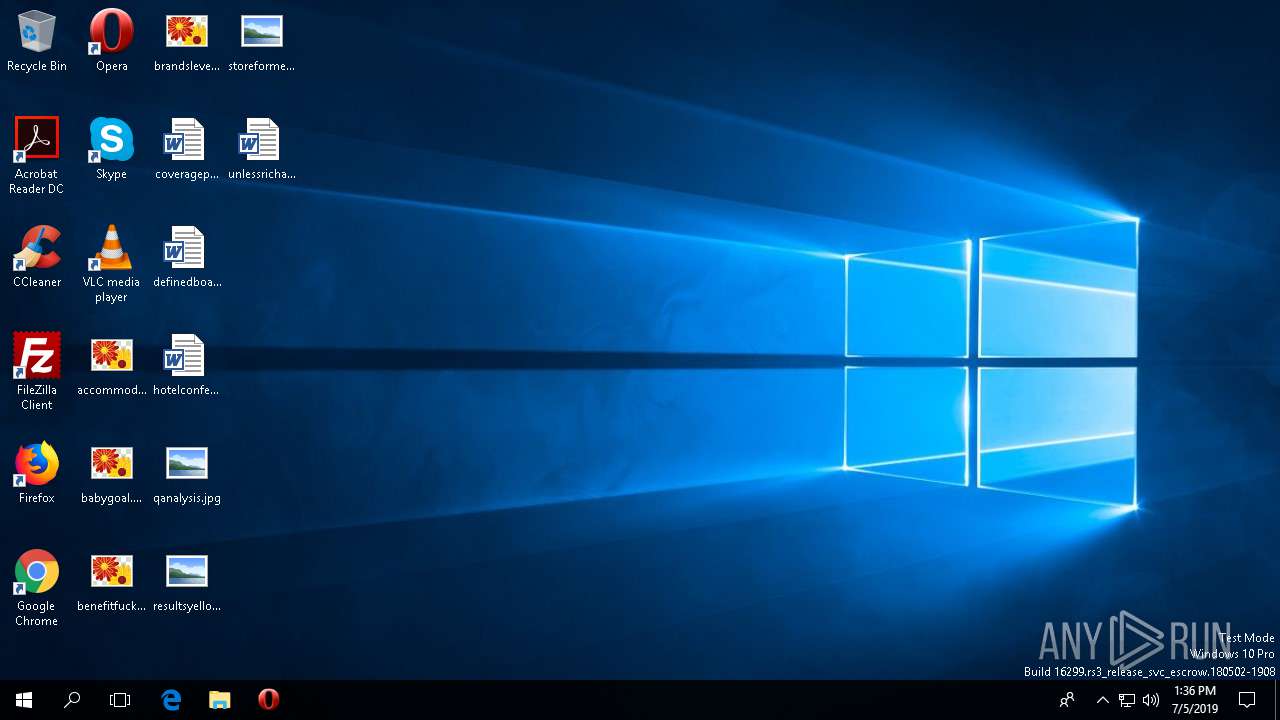Open File Explorer from the taskbar

click(220, 700)
